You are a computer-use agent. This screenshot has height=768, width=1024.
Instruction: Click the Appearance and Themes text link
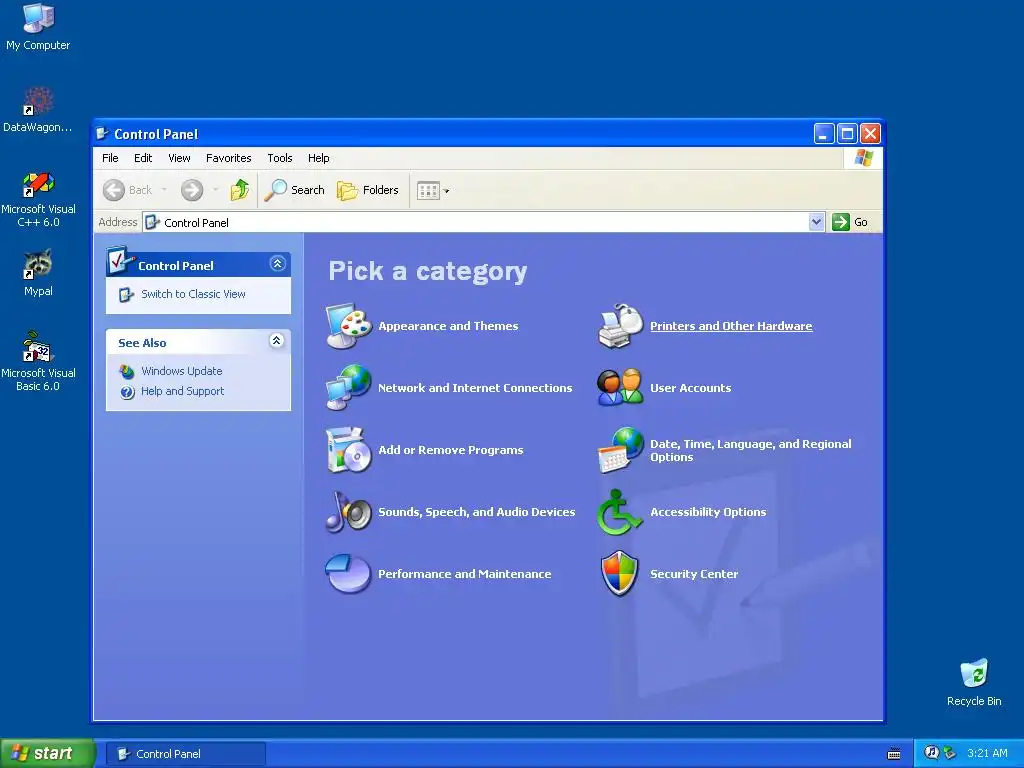[448, 326]
